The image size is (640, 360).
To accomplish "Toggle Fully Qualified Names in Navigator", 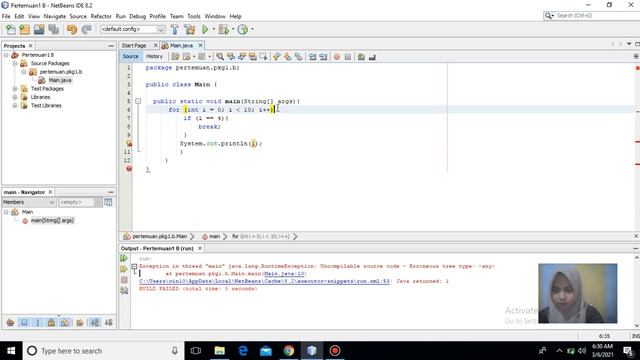I will click(x=80, y=322).
